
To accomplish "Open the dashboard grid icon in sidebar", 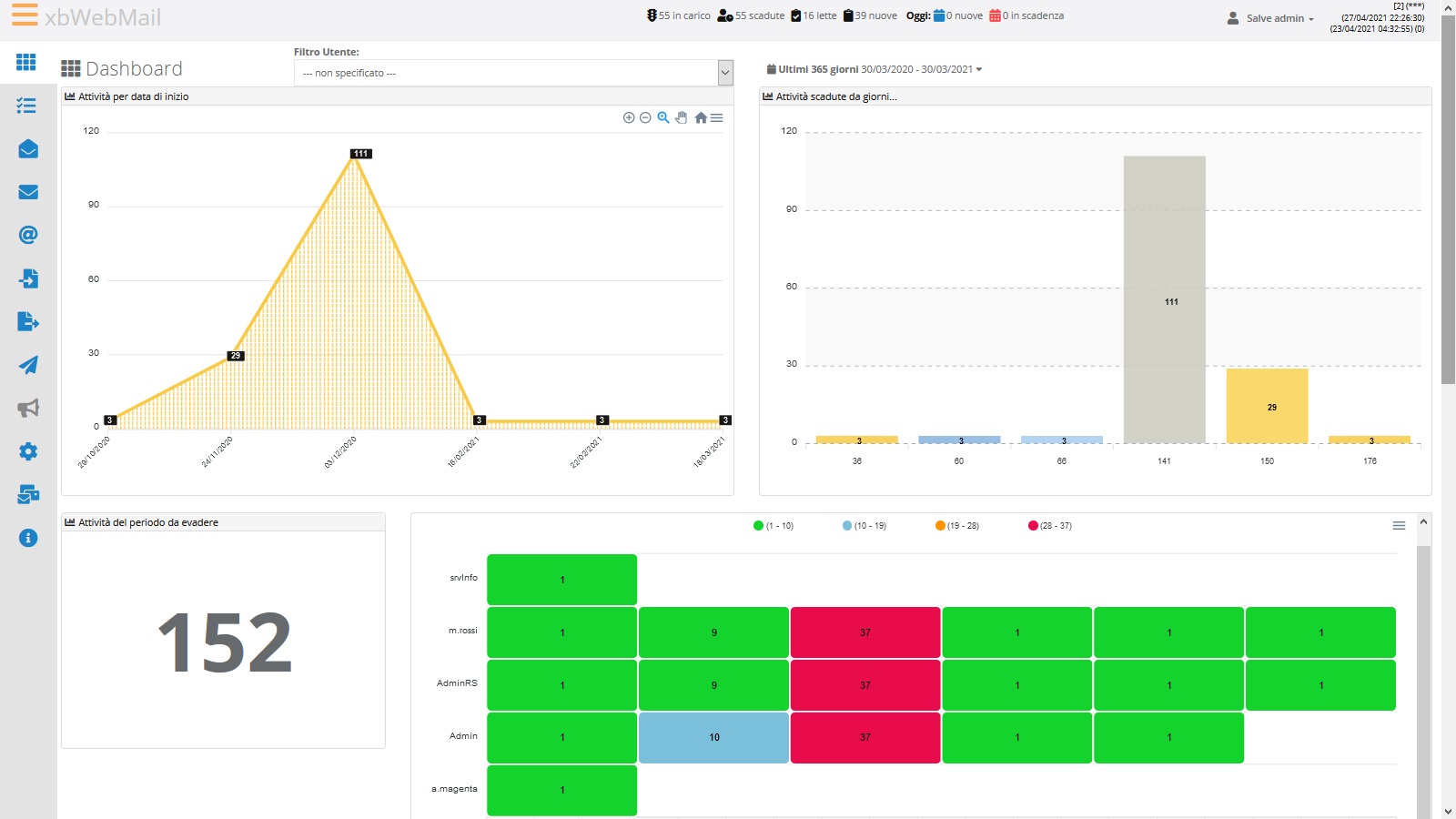I will [26, 62].
